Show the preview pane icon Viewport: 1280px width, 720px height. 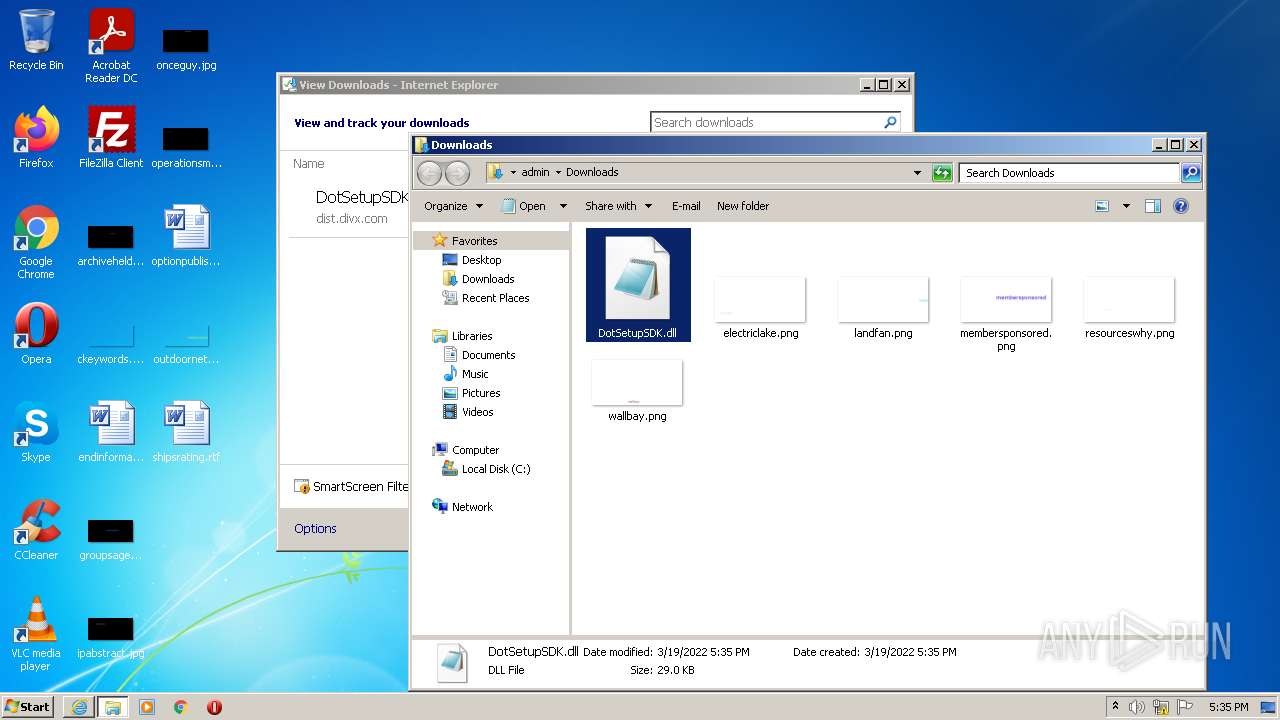coord(1152,206)
